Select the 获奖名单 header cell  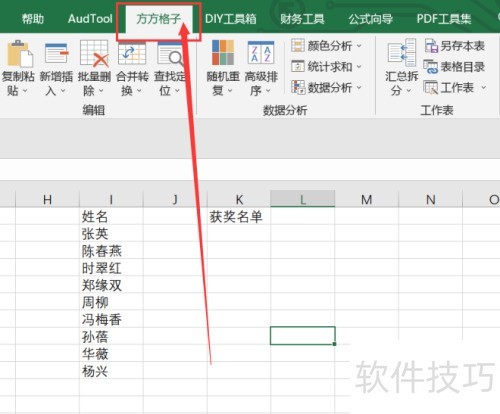(239, 217)
